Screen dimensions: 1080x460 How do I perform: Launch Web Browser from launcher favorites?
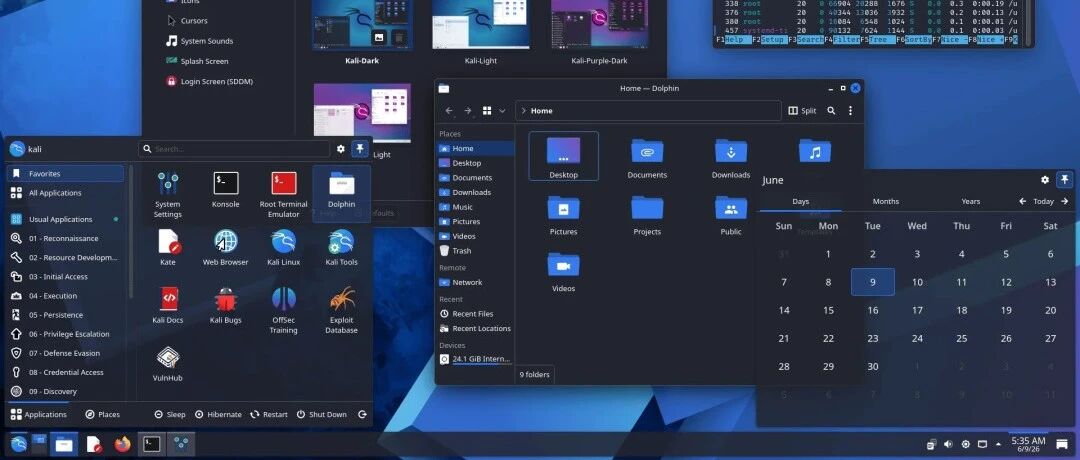pyautogui.click(x=225, y=247)
